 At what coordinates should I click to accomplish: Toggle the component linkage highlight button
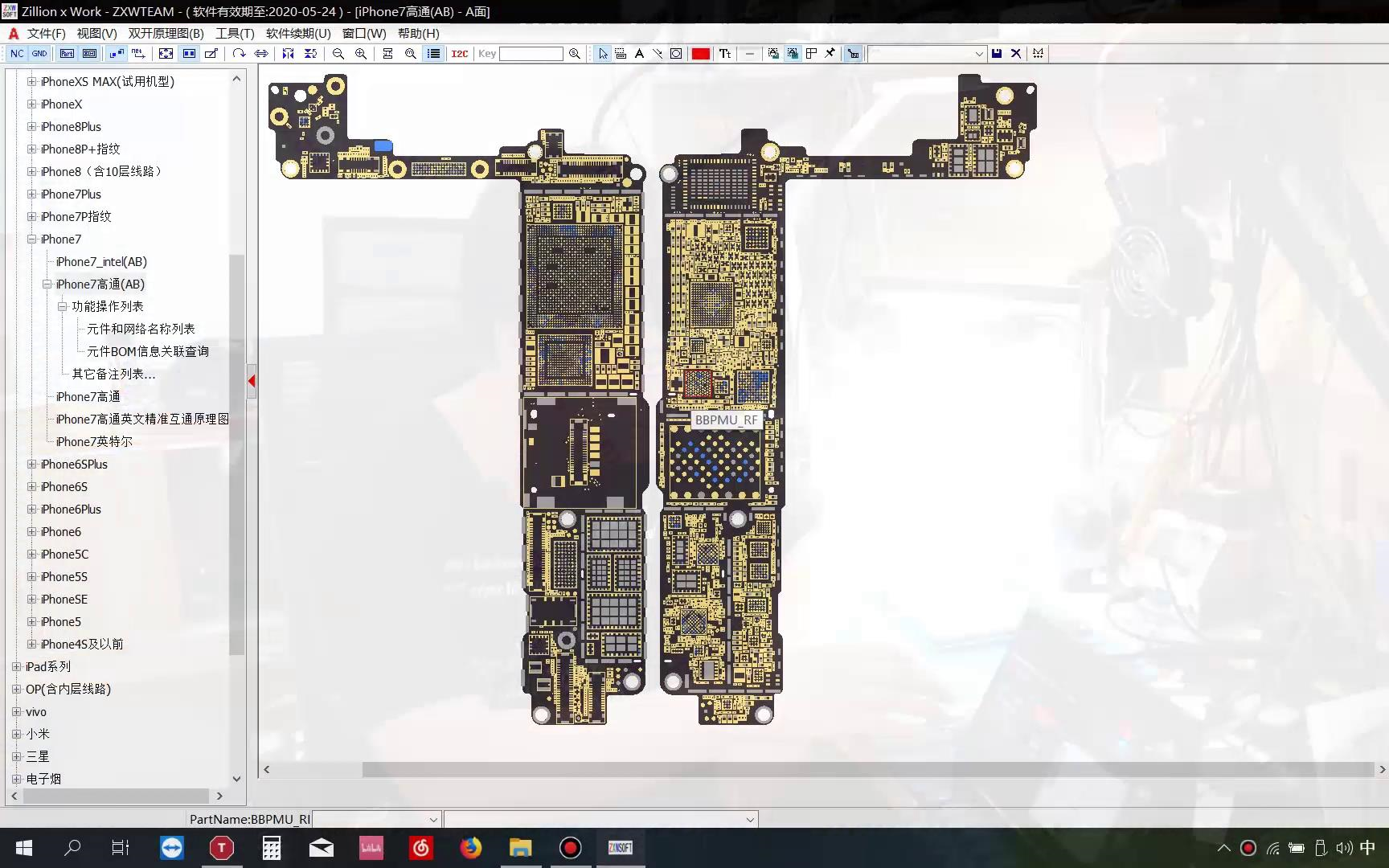[x=117, y=54]
